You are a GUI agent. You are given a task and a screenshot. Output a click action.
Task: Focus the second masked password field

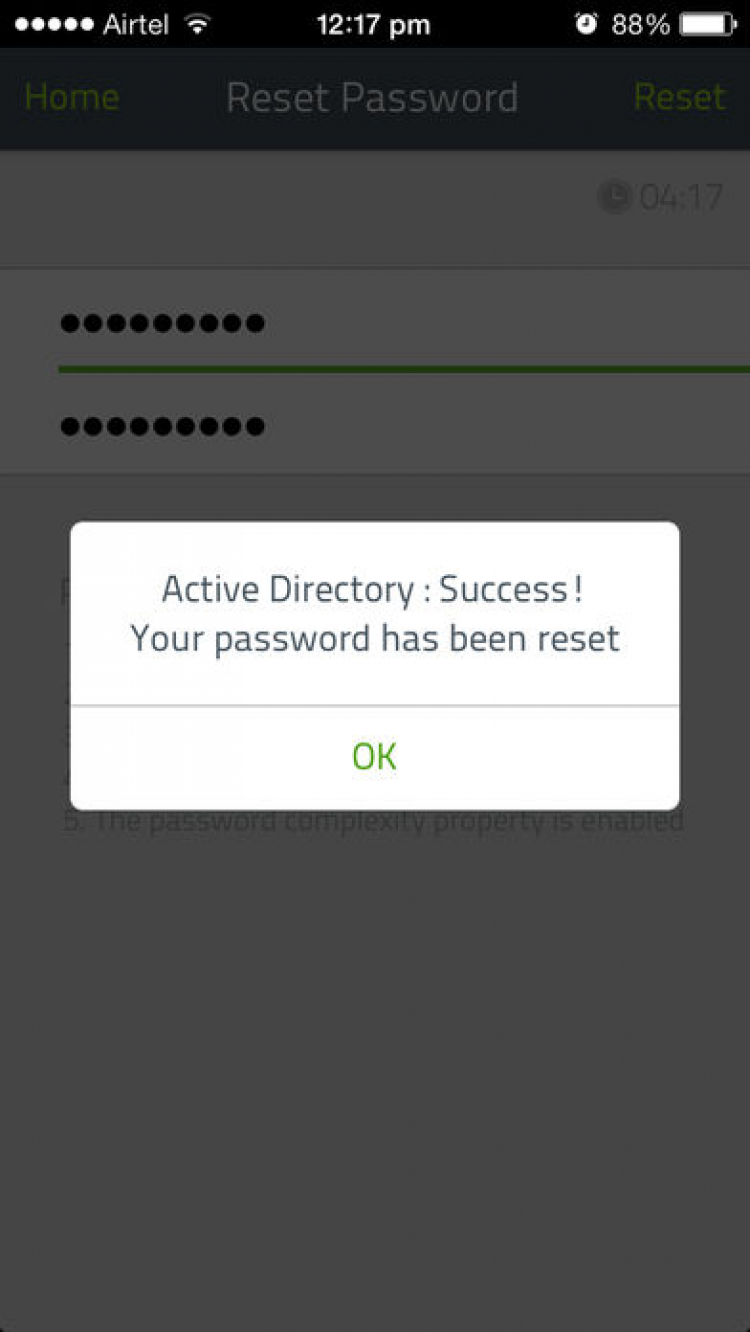(x=404, y=426)
